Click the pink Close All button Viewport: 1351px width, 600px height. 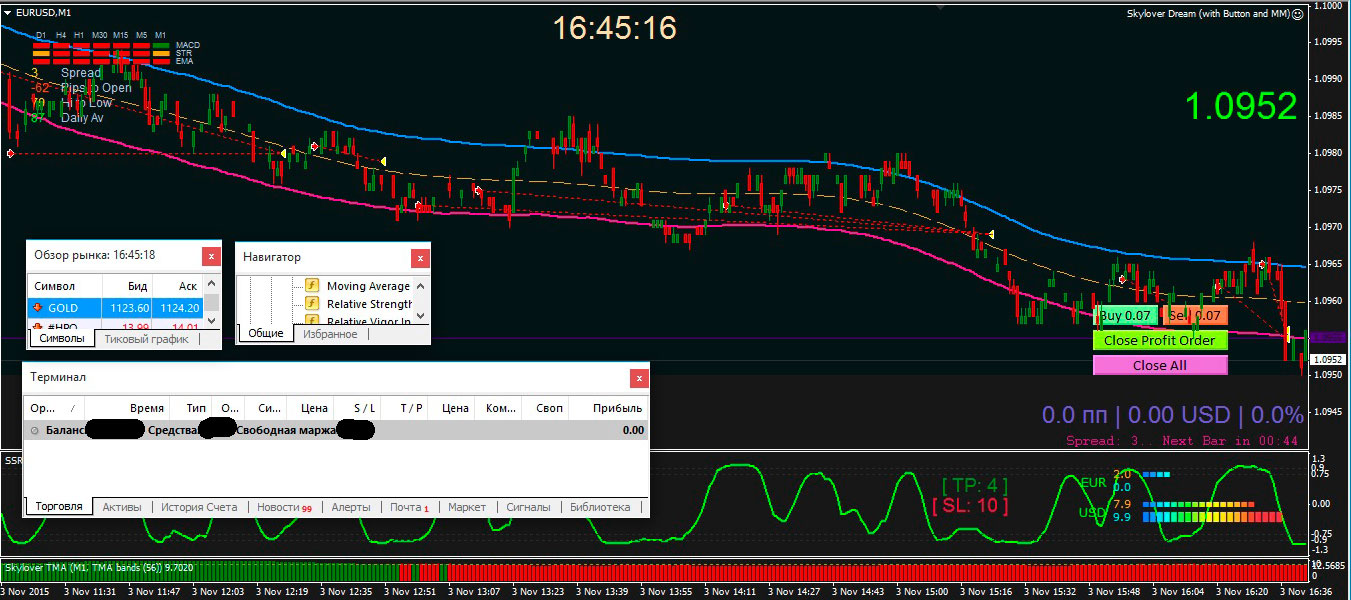(x=1160, y=365)
